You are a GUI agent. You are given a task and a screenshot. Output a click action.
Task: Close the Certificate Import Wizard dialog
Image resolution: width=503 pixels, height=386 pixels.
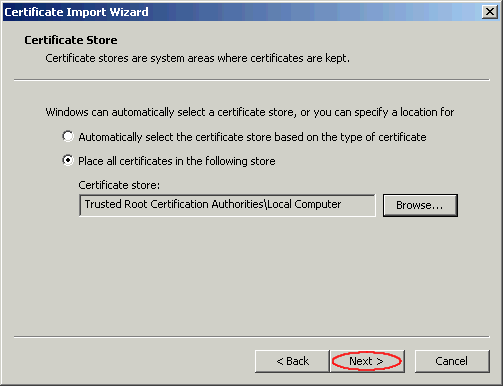point(489,12)
